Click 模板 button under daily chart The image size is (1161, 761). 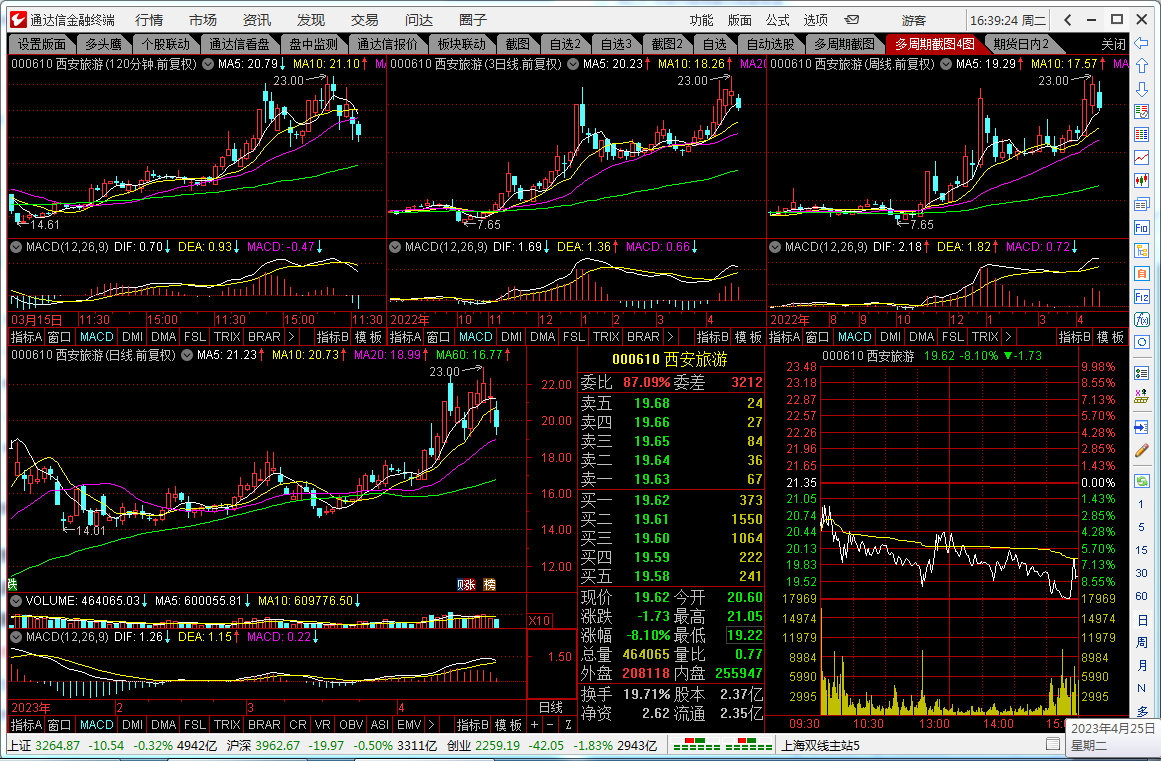click(x=508, y=725)
